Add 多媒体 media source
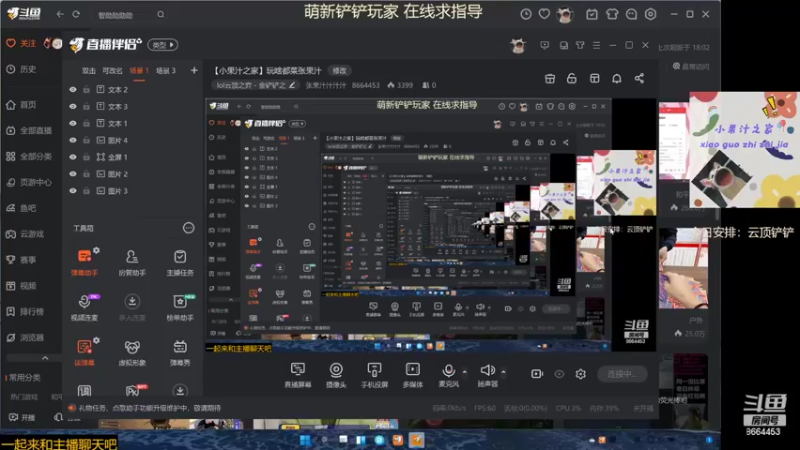 pyautogui.click(x=412, y=374)
